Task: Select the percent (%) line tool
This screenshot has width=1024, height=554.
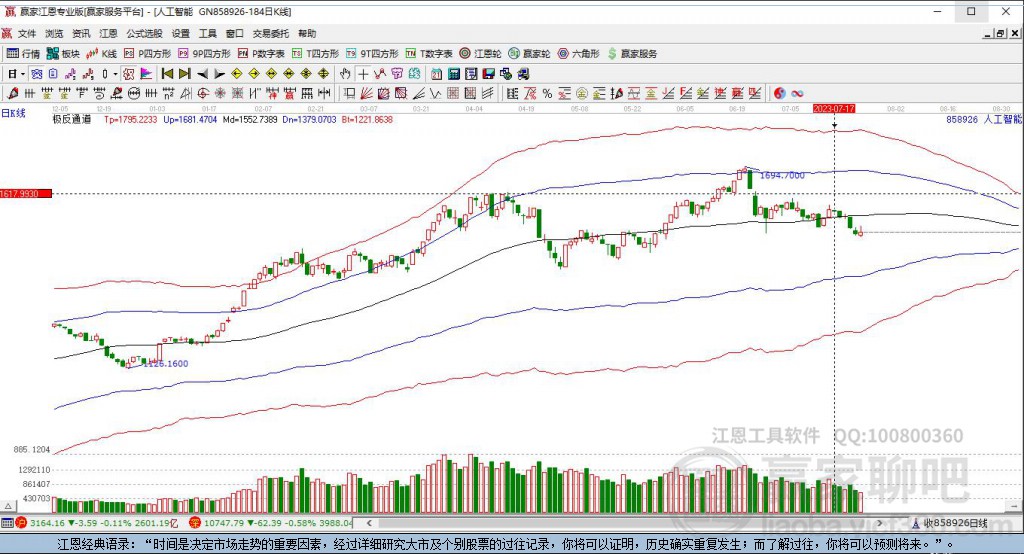Action: click(x=547, y=93)
